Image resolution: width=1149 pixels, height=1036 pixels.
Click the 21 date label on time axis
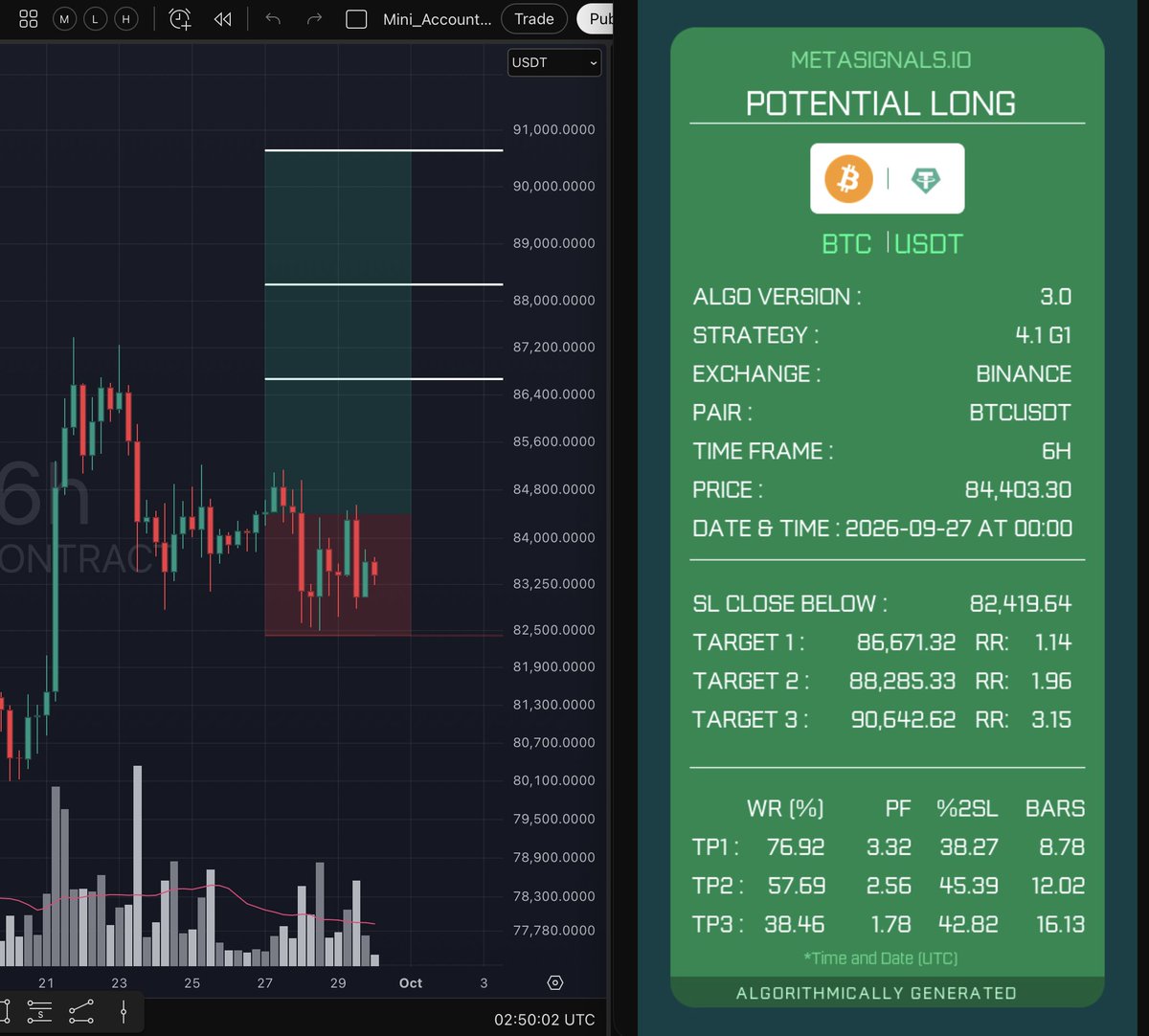(46, 982)
